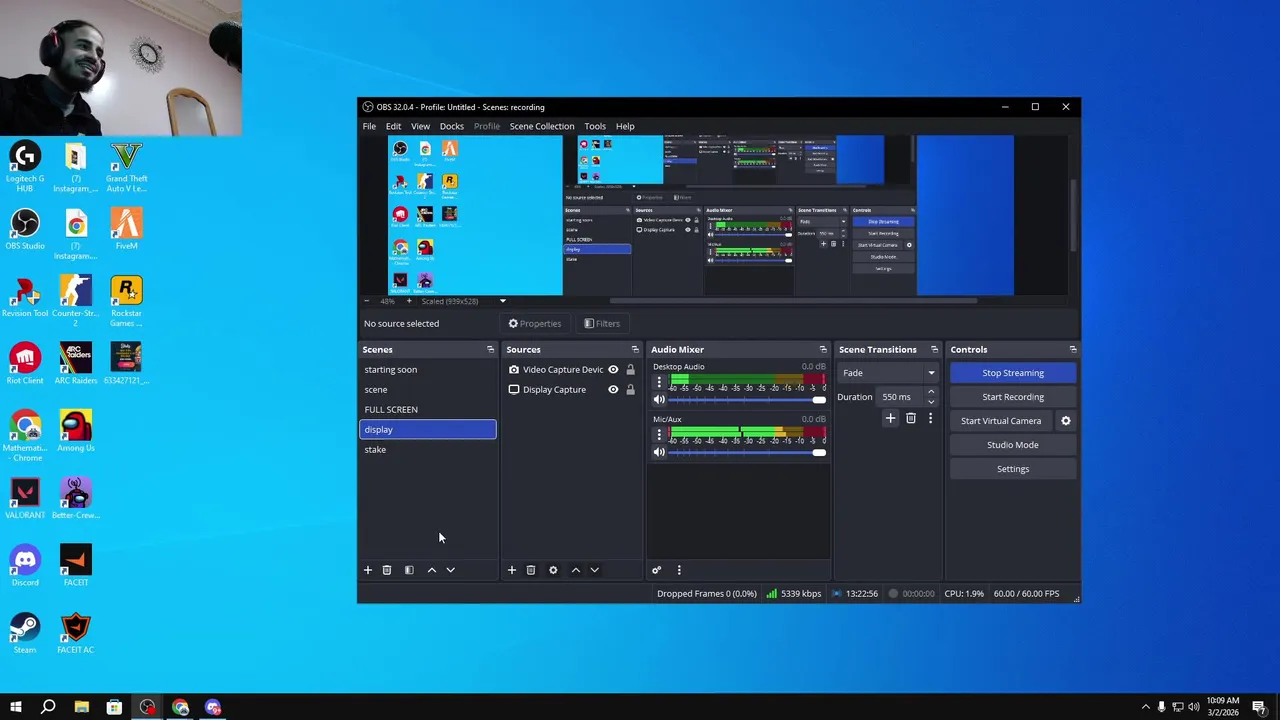1280x720 pixels.
Task: Delete selected source using trash icon
Action: (x=531, y=570)
